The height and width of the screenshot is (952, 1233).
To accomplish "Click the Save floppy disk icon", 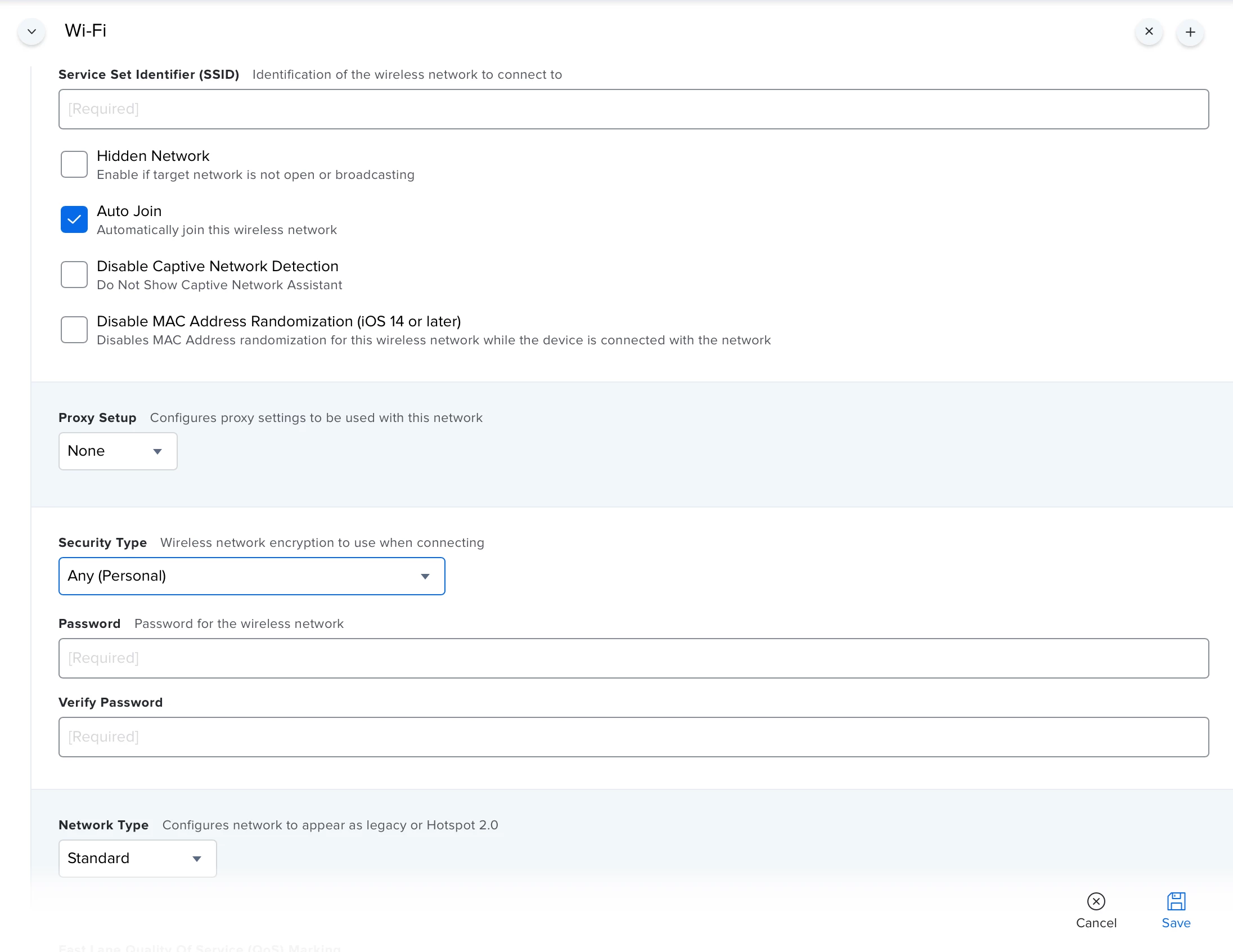I will click(x=1176, y=901).
